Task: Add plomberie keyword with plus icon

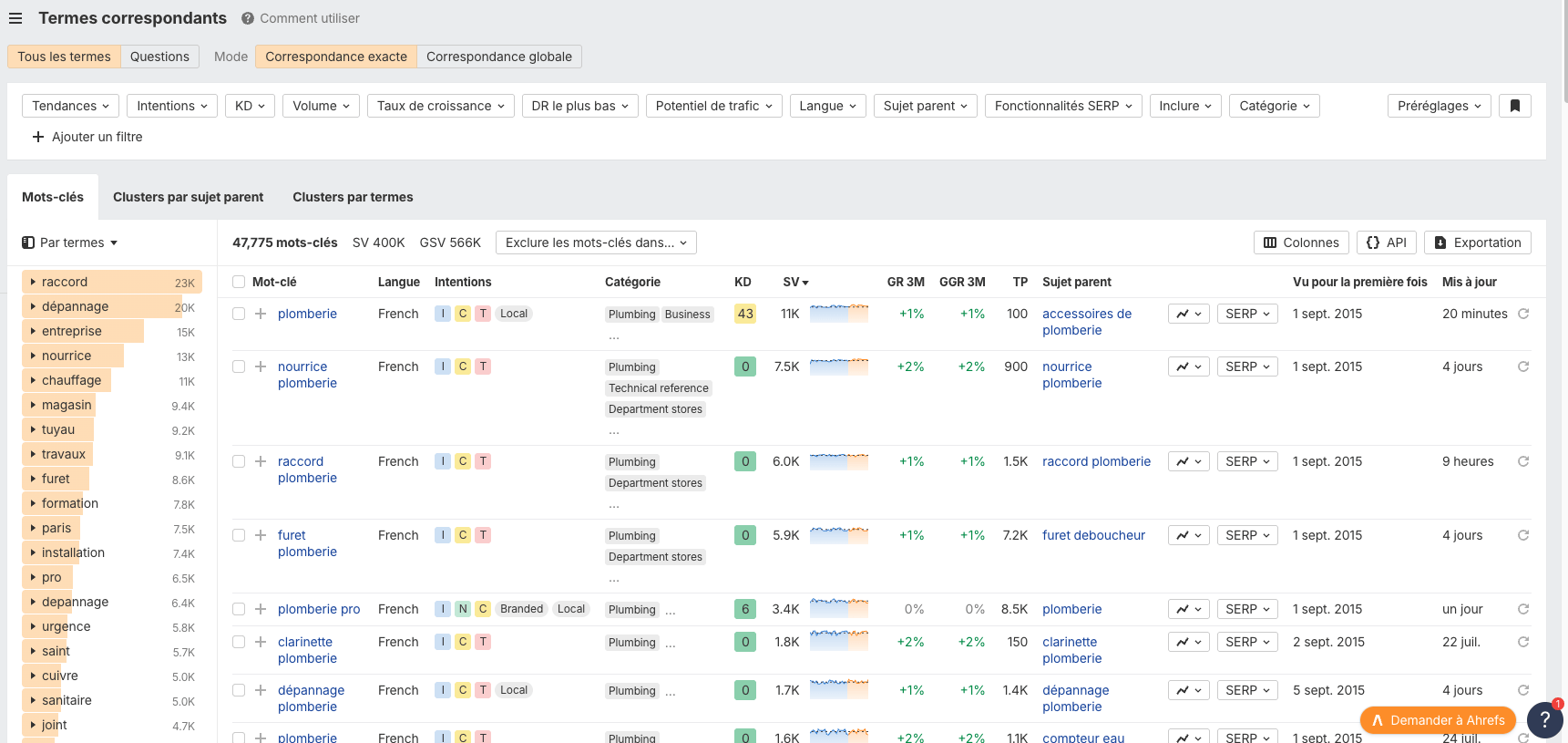Action: [261, 314]
